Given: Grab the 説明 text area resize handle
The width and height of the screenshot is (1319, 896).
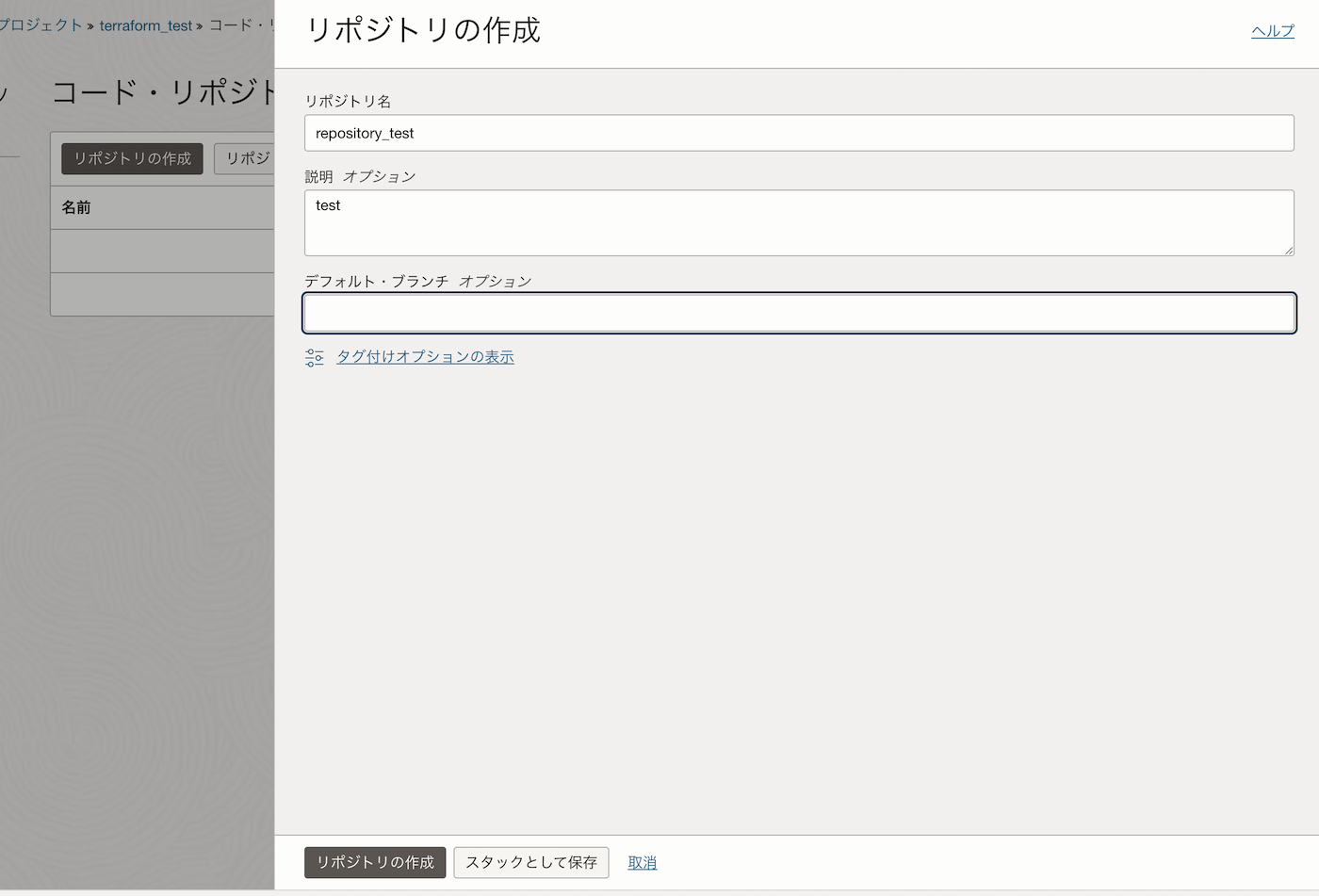Looking at the screenshot, I should pyautogui.click(x=1288, y=250).
